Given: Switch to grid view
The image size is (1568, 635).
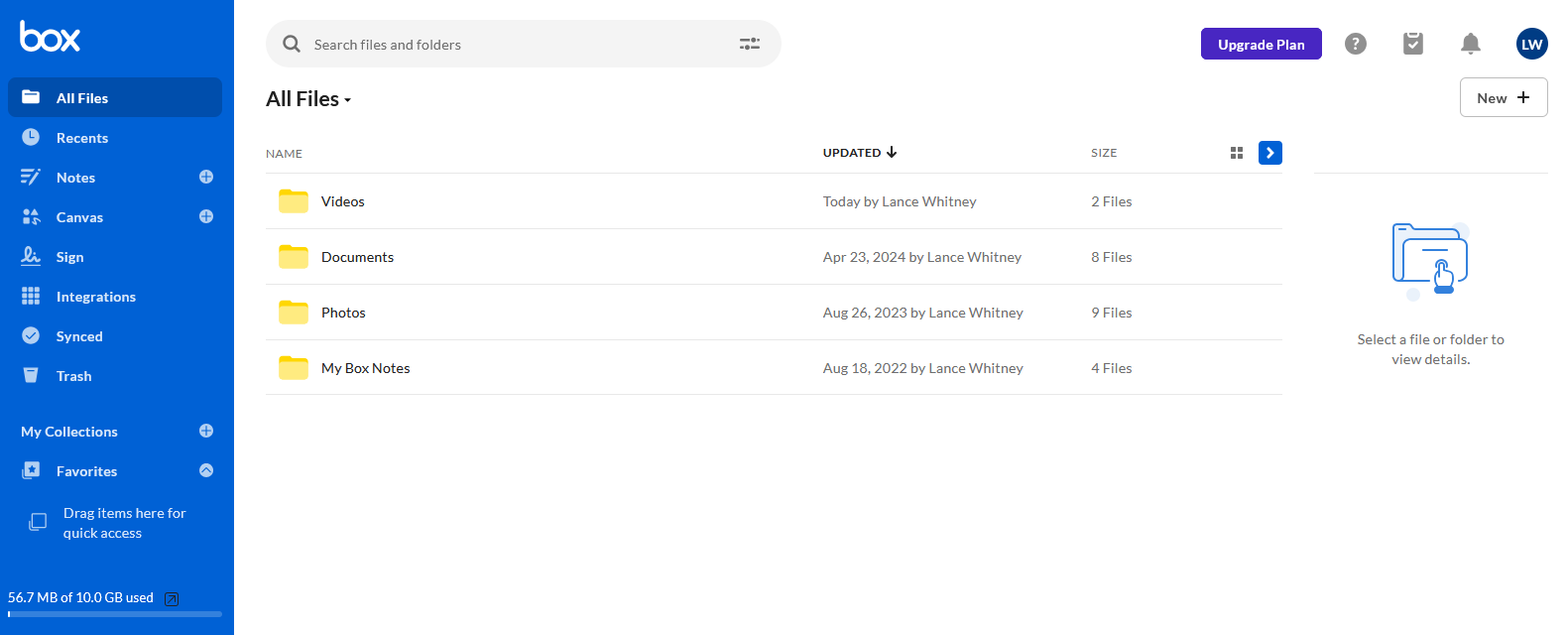Looking at the screenshot, I should coord(1237,153).
